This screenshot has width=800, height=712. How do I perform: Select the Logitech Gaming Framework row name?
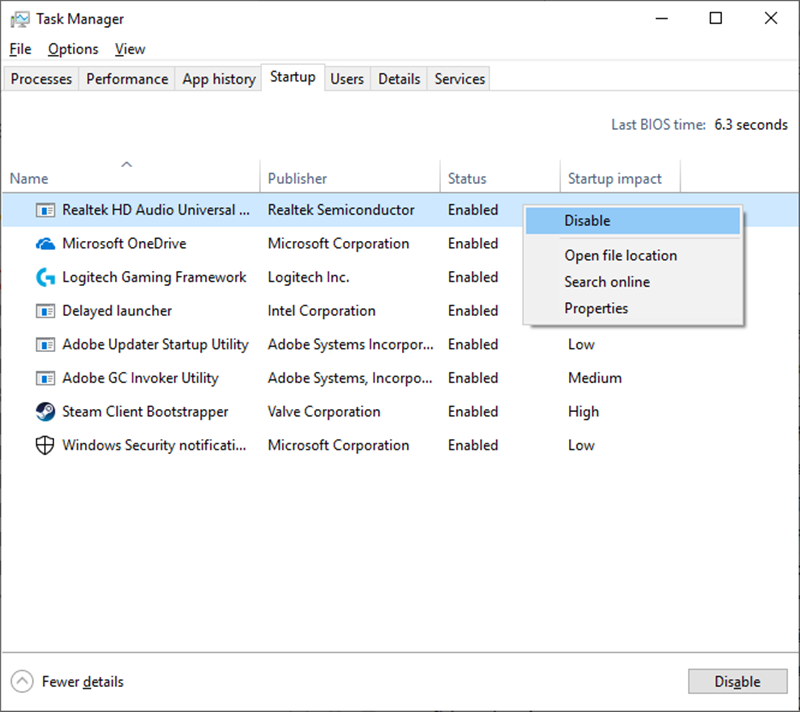tap(154, 277)
